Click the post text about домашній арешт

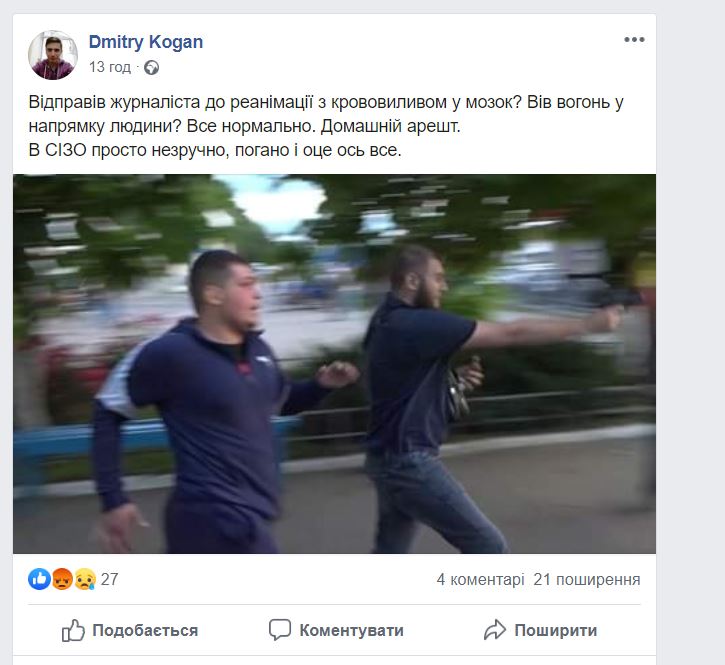[x=245, y=126]
